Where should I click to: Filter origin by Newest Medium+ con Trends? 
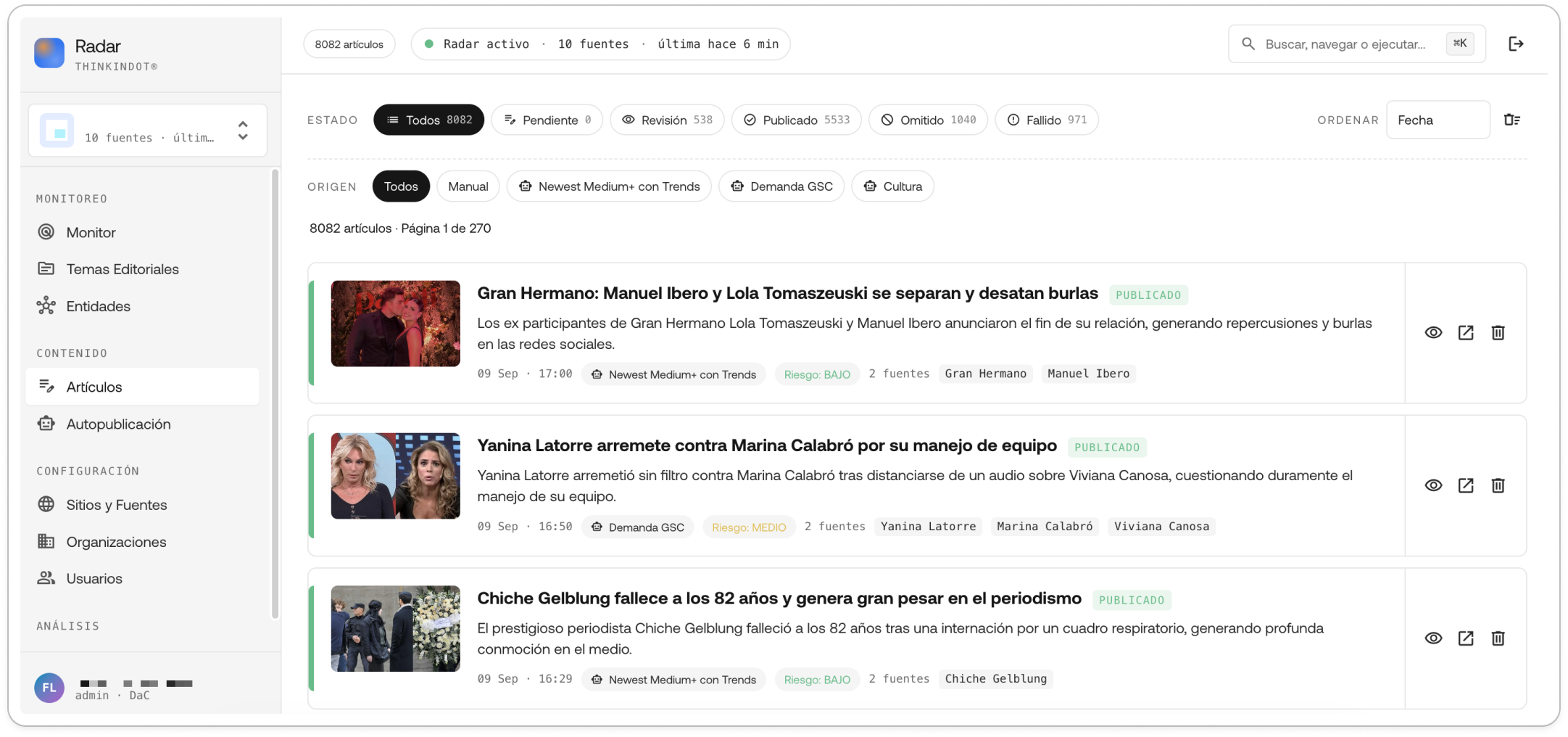[x=609, y=186]
